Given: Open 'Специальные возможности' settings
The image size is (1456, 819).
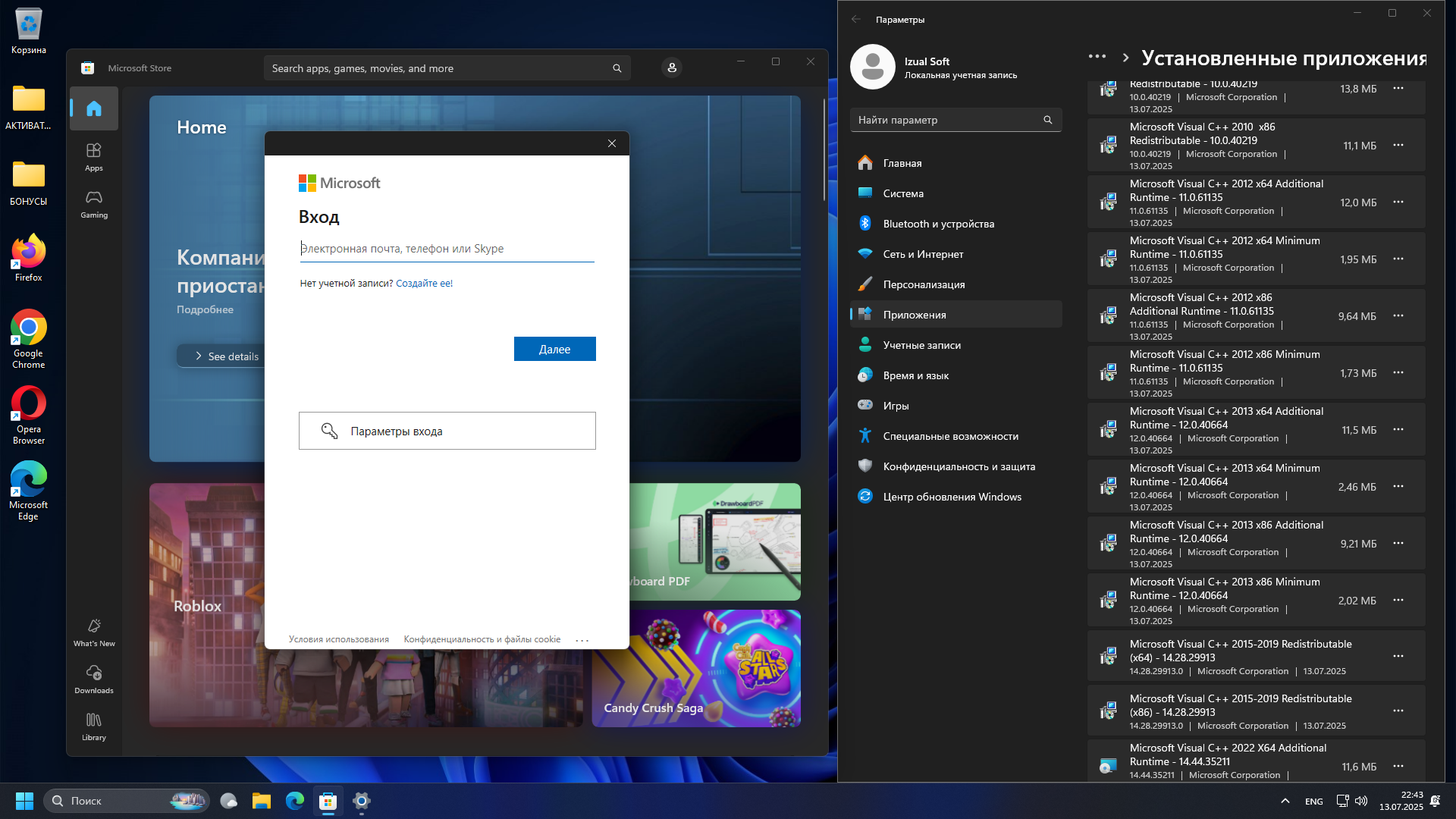Looking at the screenshot, I should tap(955, 436).
